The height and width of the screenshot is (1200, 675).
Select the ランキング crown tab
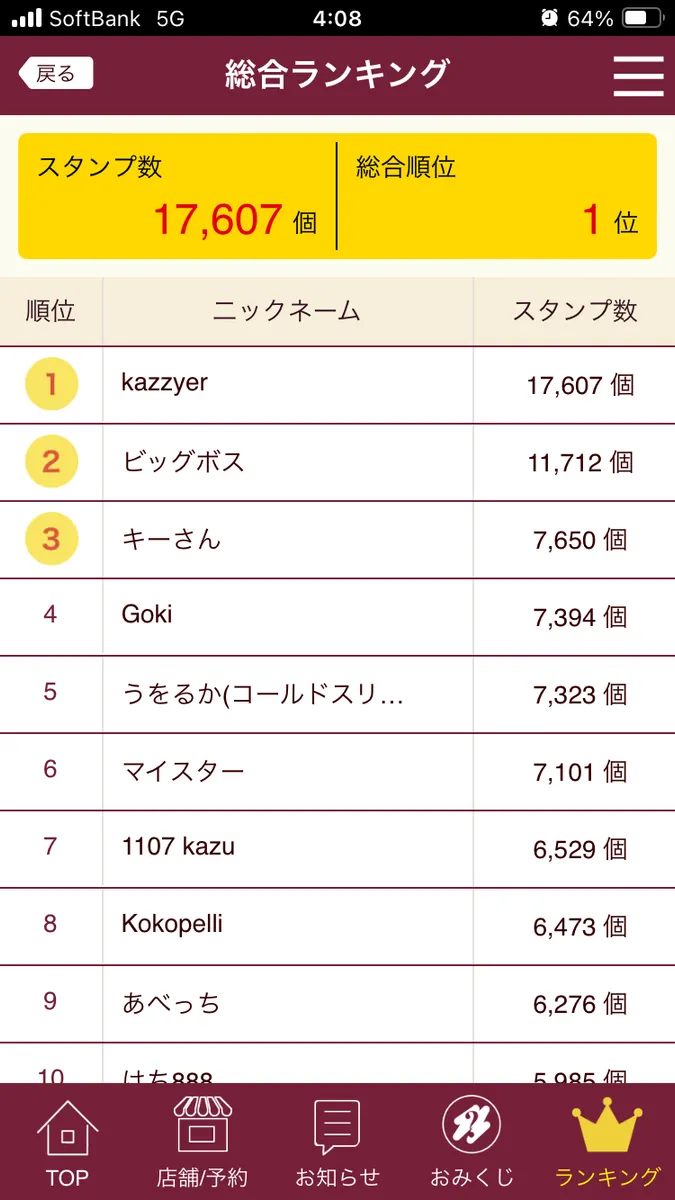click(x=607, y=1141)
